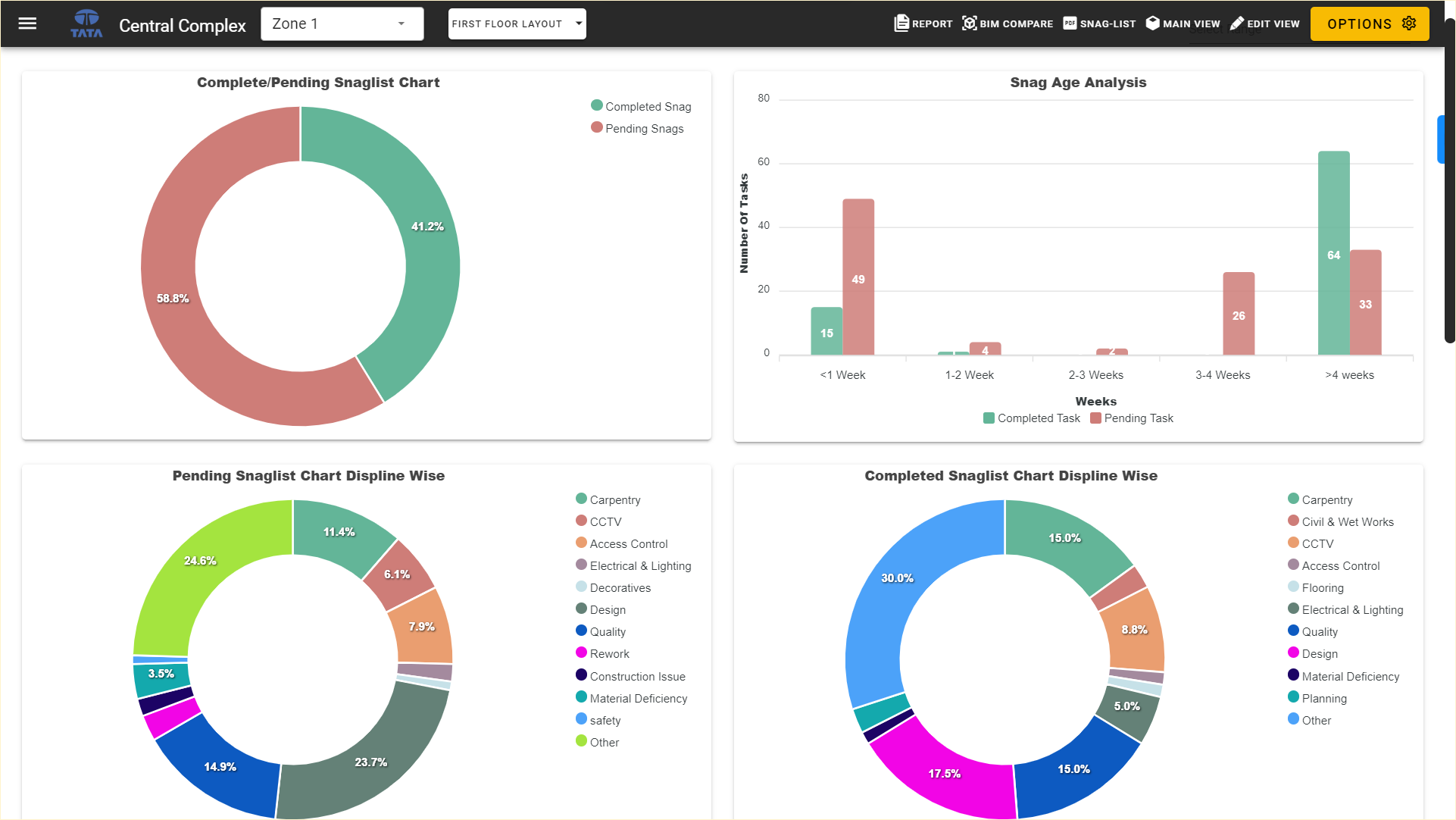Viewport: 1456px width, 820px height.
Task: Click the 11.4% Carpentry pending segment
Action: [x=339, y=534]
